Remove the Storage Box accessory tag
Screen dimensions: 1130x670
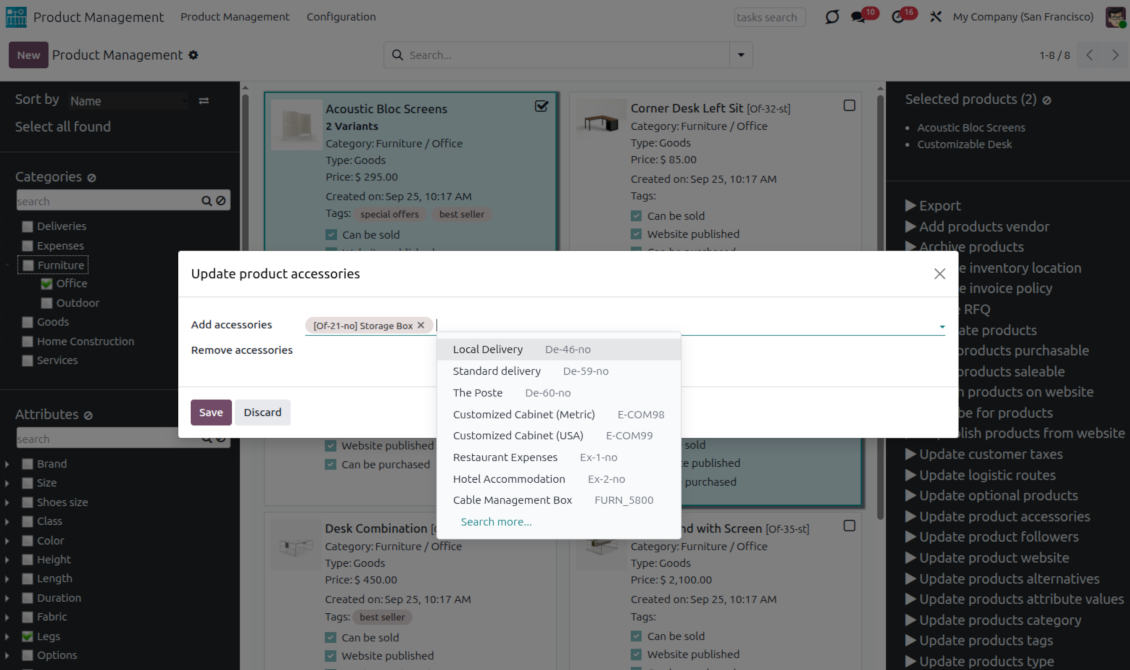tap(421, 325)
